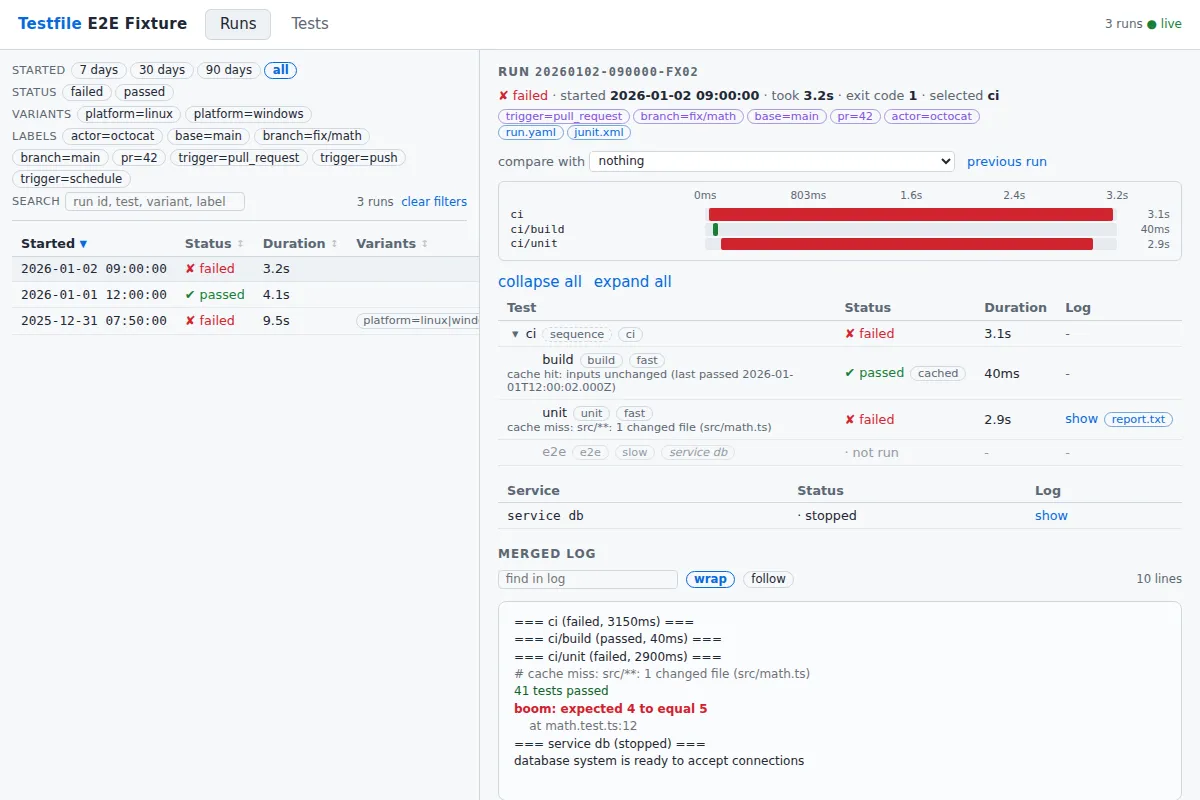Toggle the passed status filter chip
This screenshot has width=1200, height=800.
(x=145, y=92)
